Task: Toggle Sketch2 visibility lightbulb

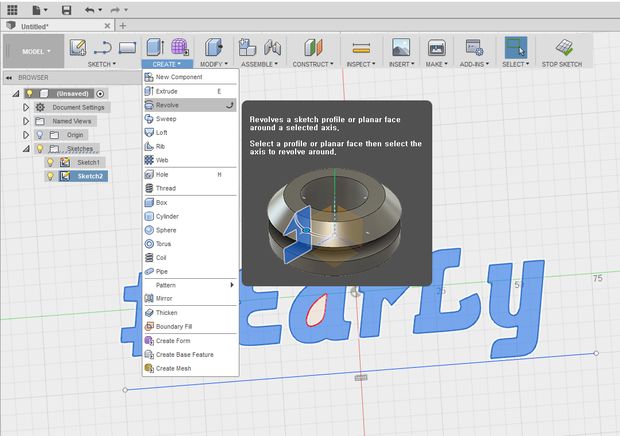Action: [x=51, y=176]
